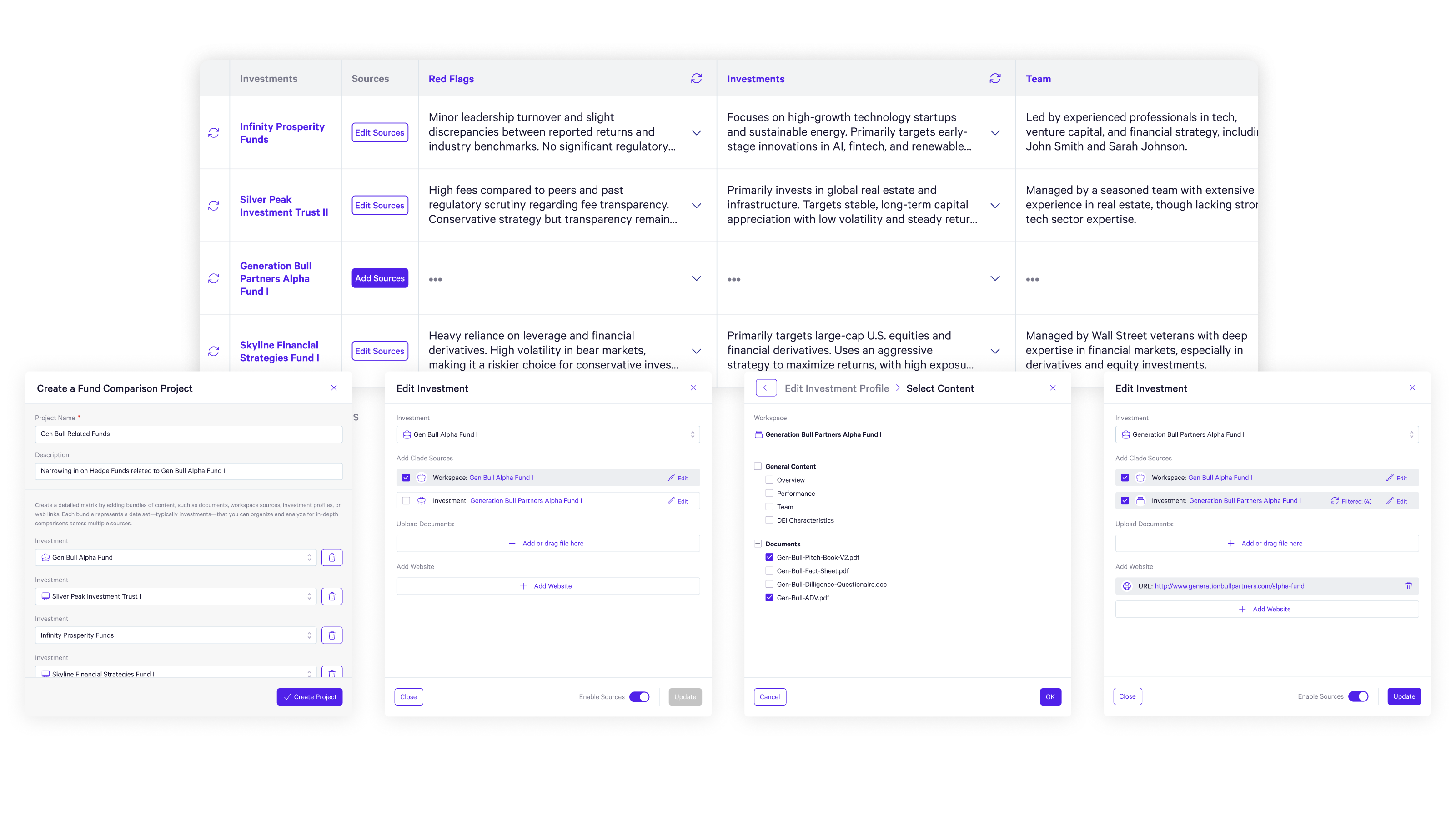Delete the Gen Bull Alpha Fund investment
This screenshot has height=817, width=1456.
[x=332, y=558]
